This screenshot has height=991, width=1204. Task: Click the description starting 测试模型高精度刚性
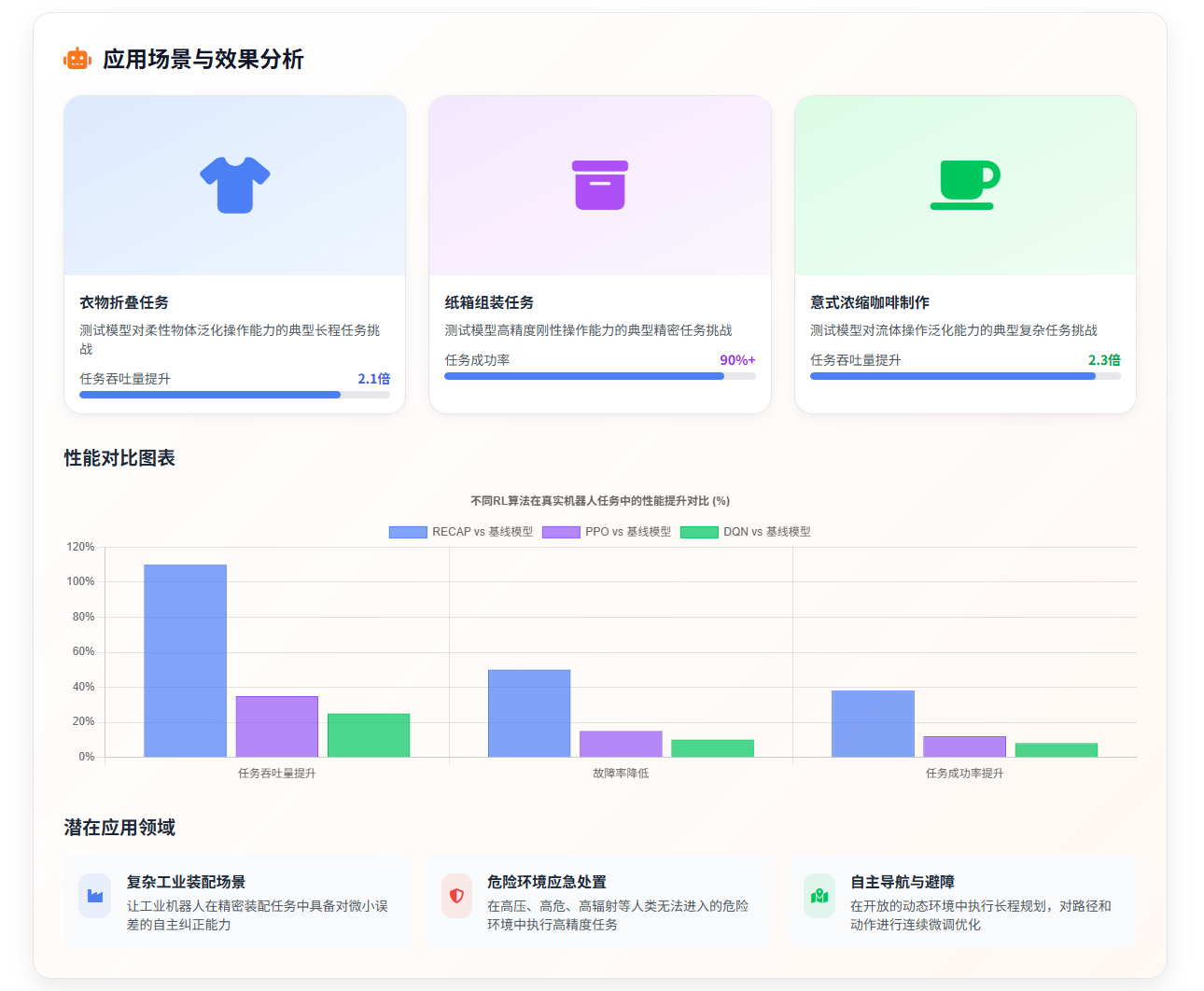pos(588,330)
